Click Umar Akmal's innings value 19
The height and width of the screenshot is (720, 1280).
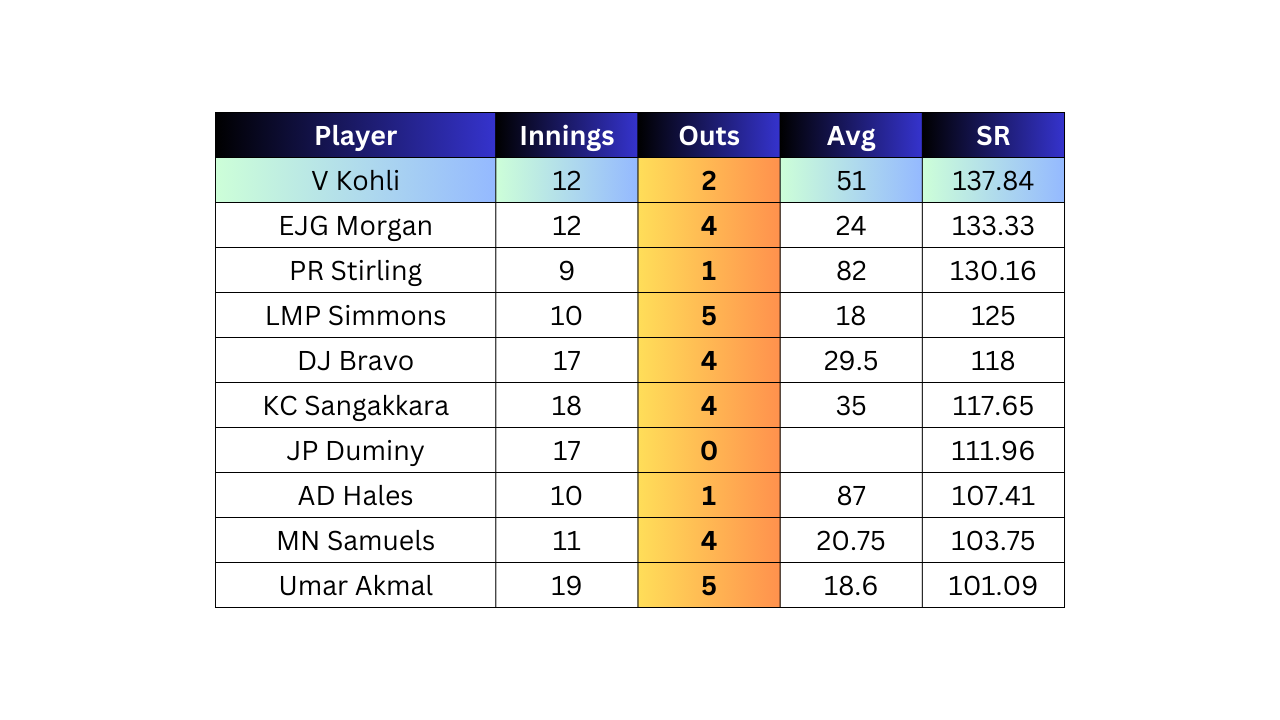click(566, 585)
